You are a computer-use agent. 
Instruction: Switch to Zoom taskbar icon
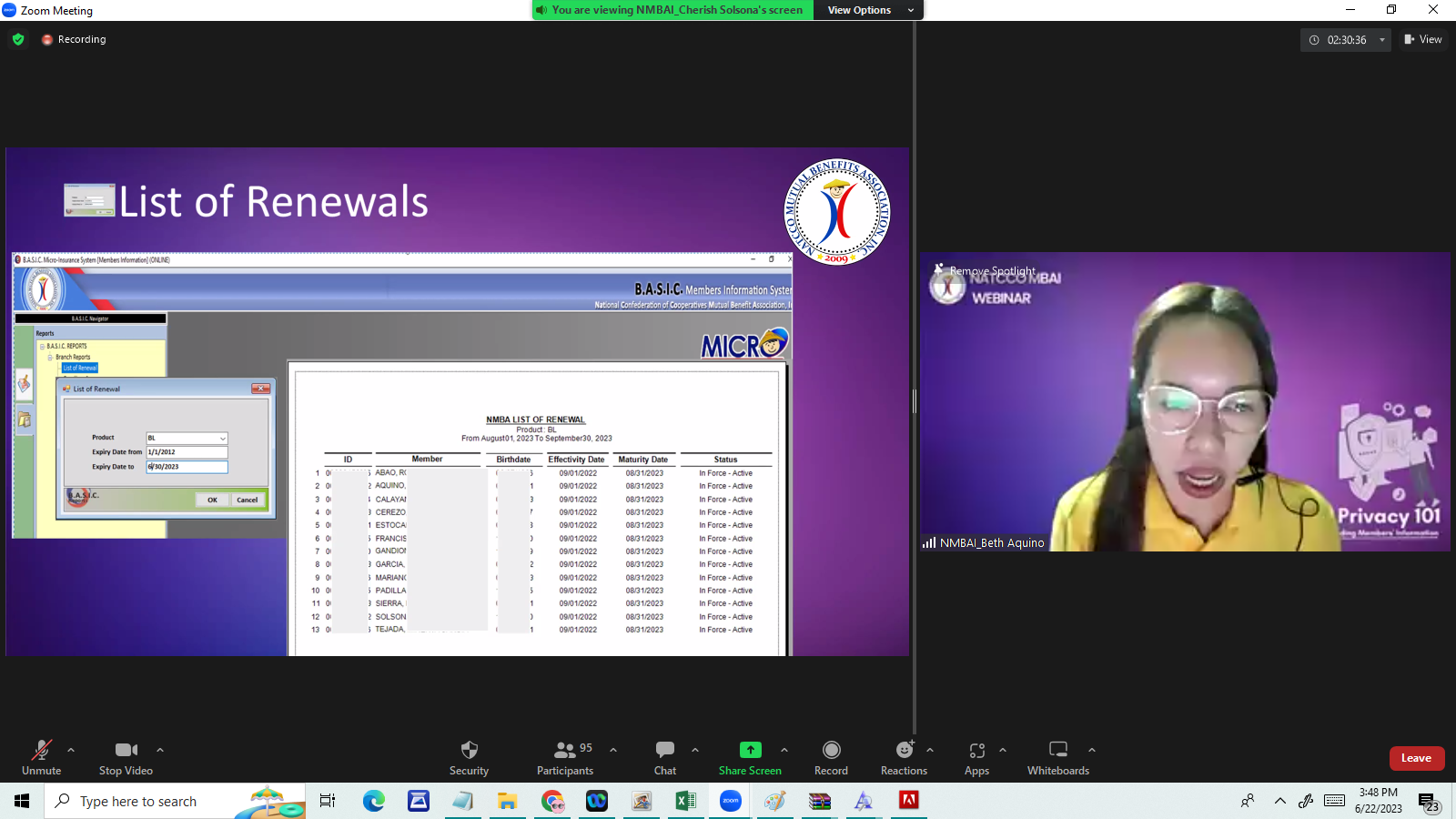[731, 801]
